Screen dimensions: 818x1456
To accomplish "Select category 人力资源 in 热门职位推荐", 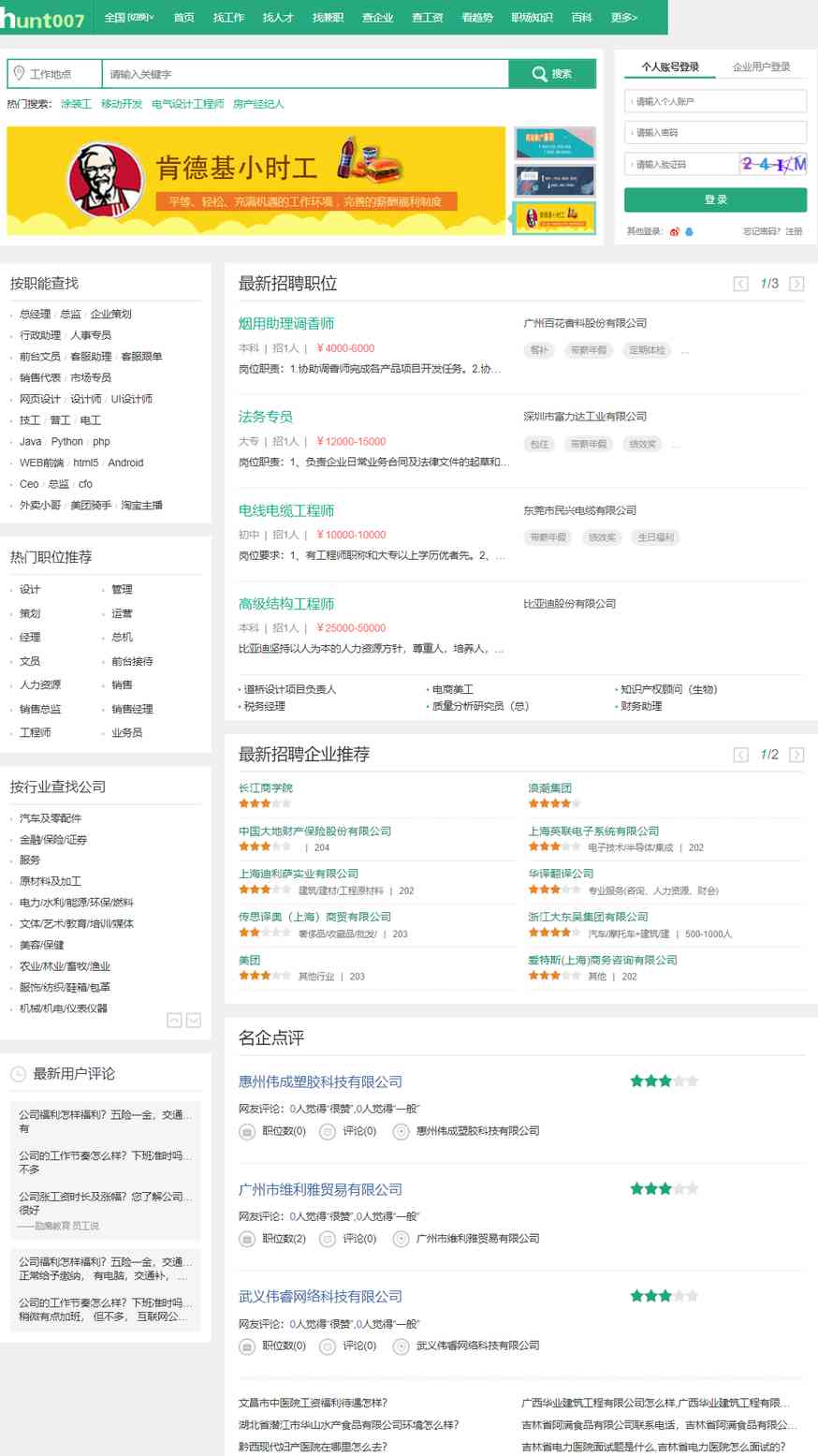I will pos(40,684).
